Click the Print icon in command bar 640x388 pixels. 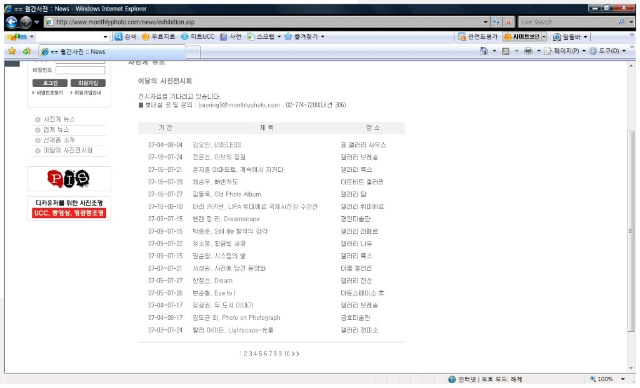pos(528,51)
